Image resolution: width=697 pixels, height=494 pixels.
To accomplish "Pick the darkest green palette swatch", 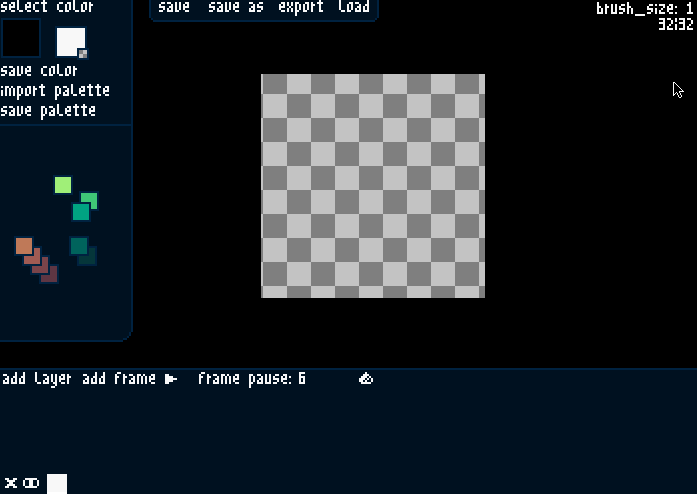I will point(91,259).
